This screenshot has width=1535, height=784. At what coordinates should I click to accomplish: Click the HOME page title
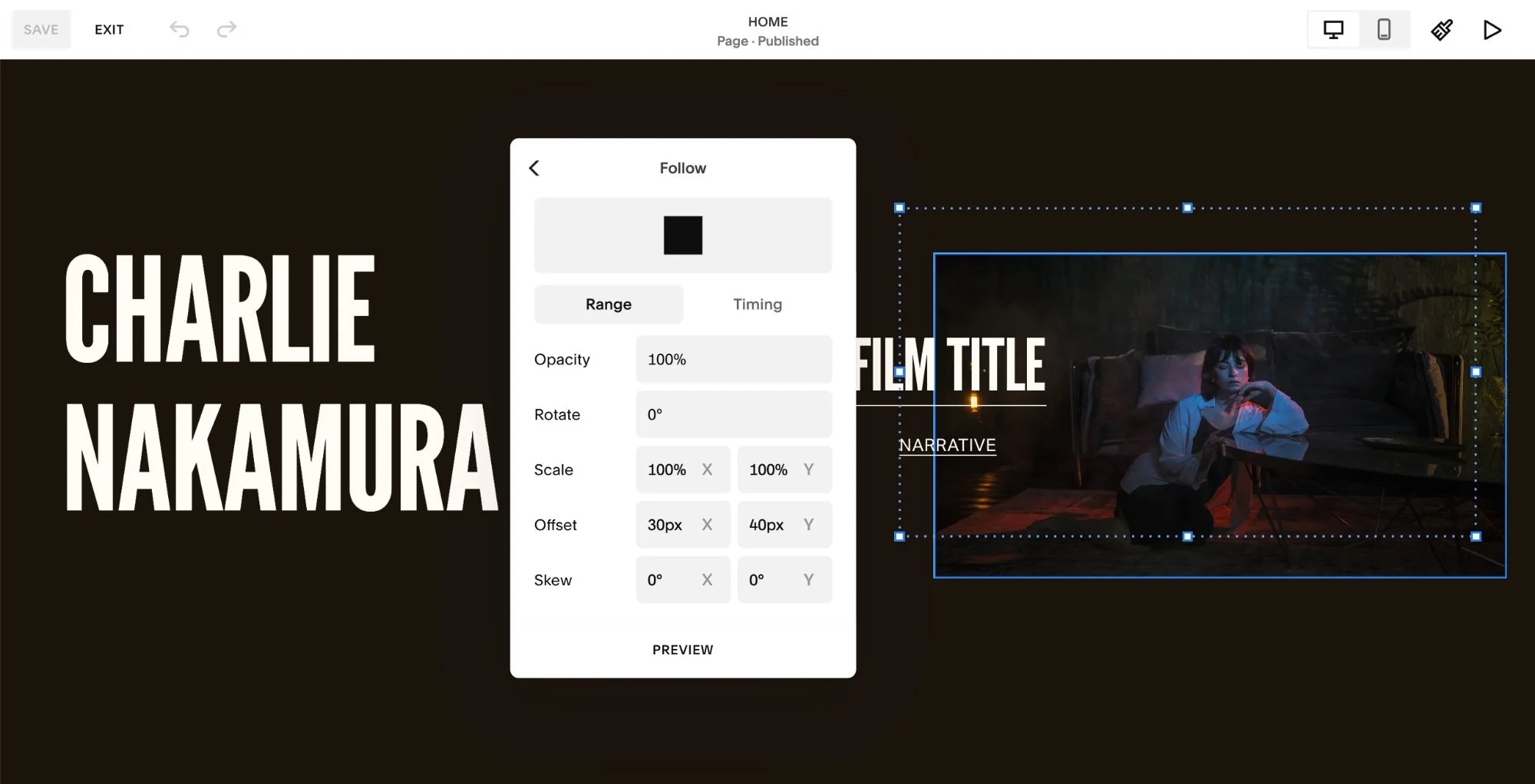(767, 21)
